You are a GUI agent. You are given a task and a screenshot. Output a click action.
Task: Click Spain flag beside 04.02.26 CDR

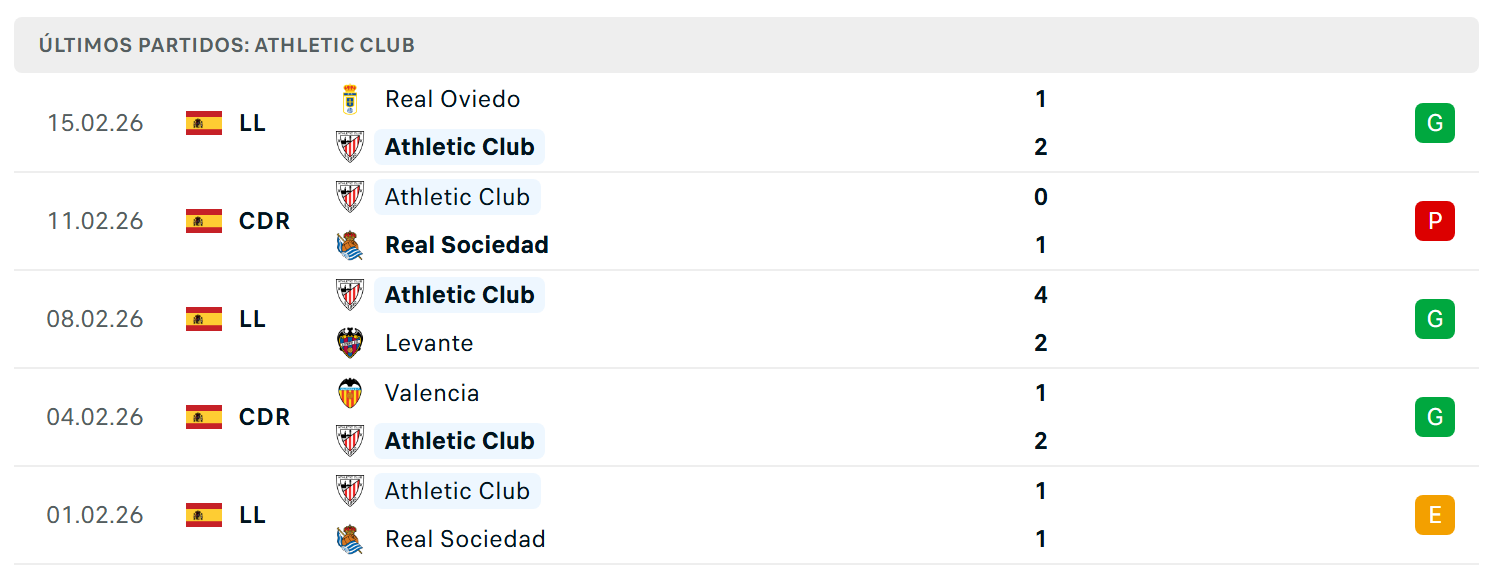pos(204,417)
